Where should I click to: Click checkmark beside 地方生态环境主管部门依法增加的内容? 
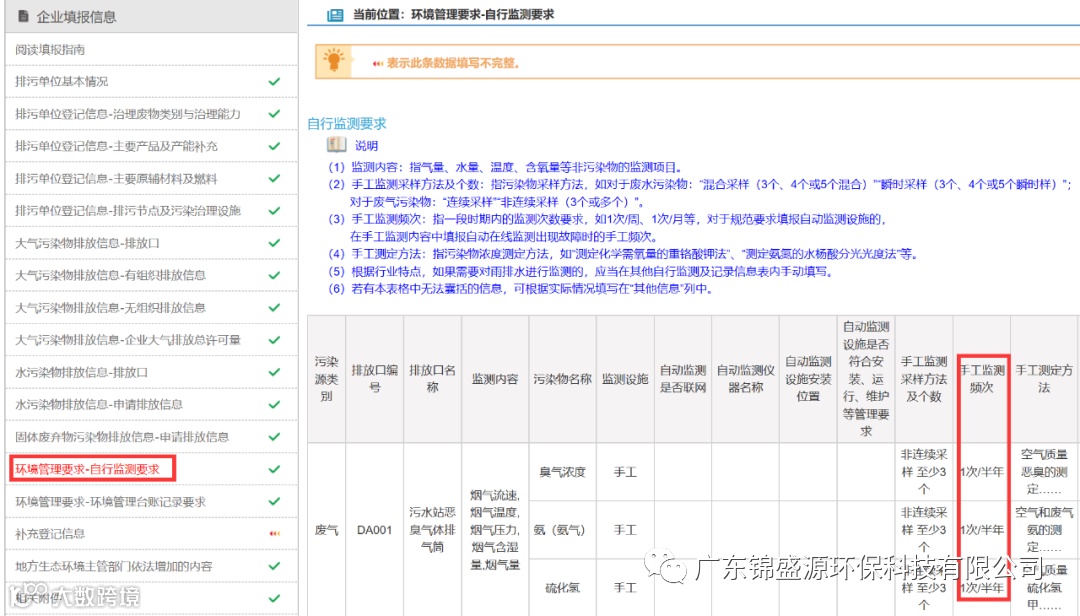(274, 566)
